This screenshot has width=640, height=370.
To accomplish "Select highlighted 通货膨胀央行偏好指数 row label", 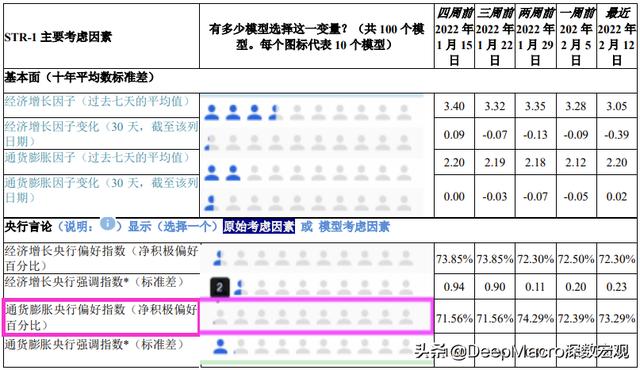I will coord(101,317).
